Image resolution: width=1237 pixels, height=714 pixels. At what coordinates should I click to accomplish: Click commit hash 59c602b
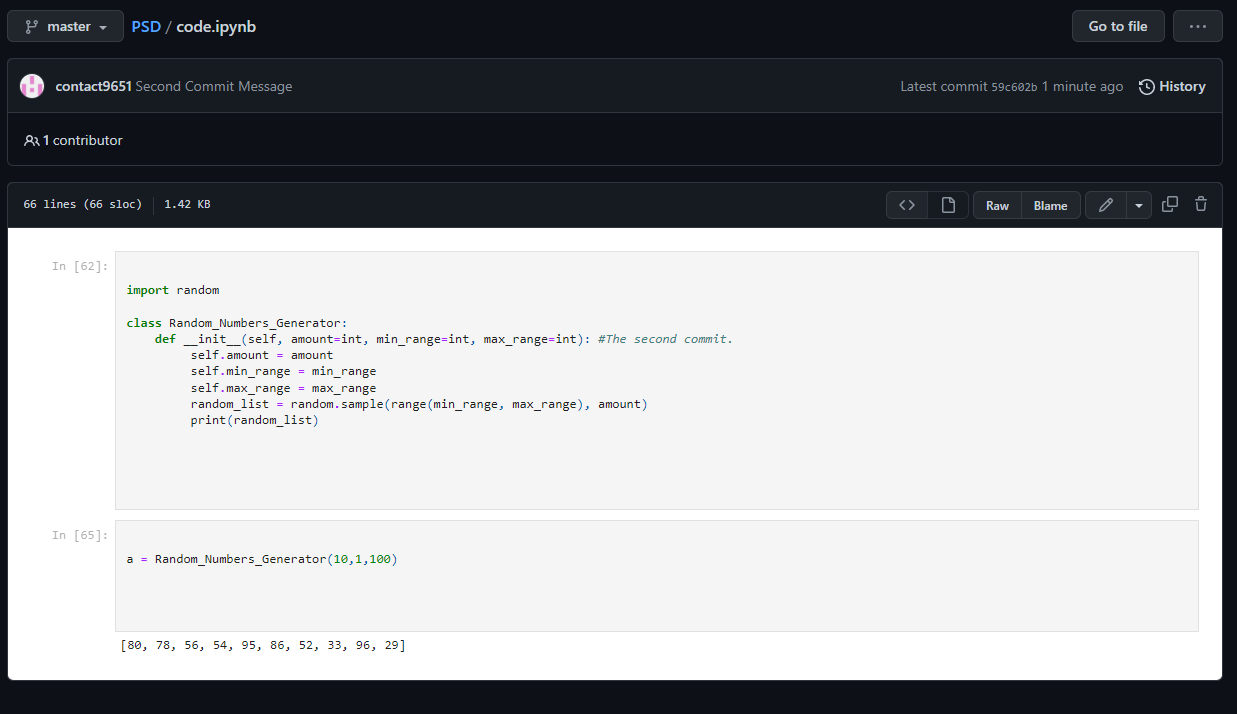coord(1013,87)
